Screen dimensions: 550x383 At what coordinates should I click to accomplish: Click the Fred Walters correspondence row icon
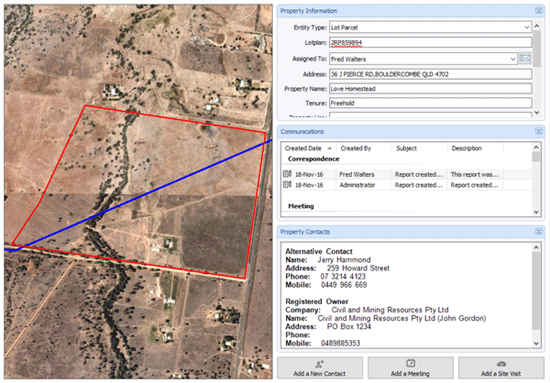pos(287,174)
